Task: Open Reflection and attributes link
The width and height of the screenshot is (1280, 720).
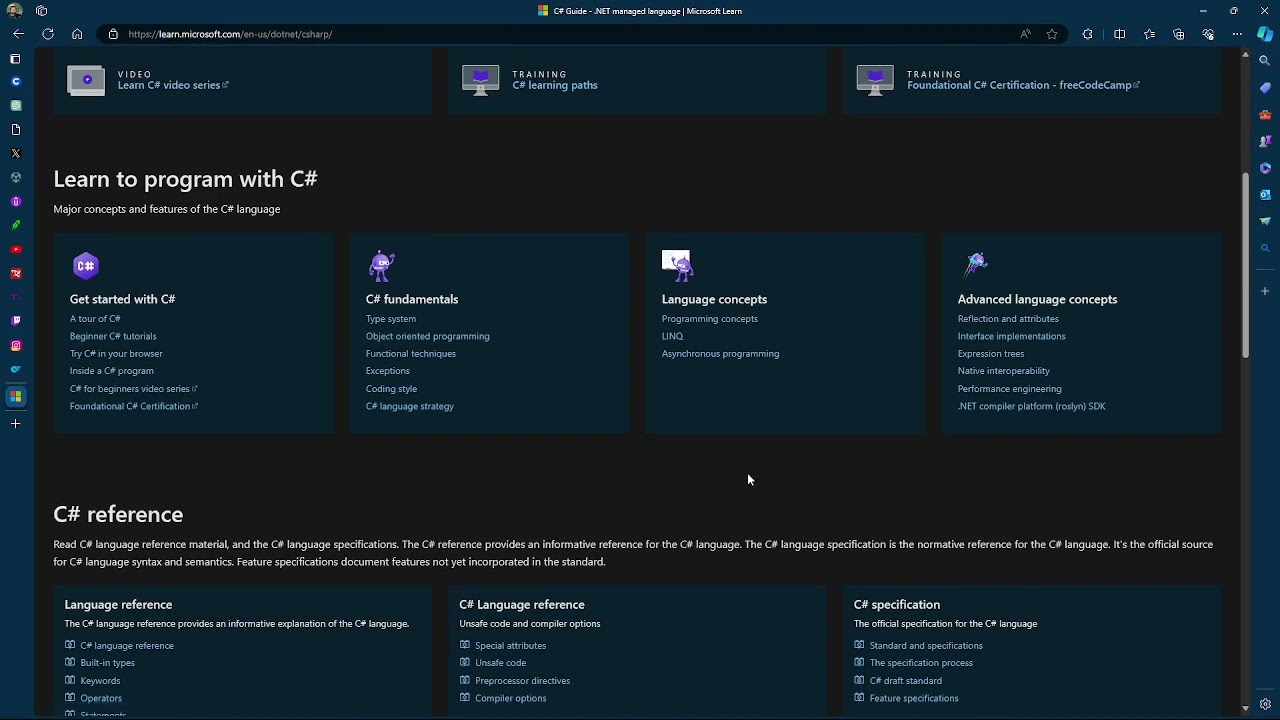Action: pos(1008,319)
